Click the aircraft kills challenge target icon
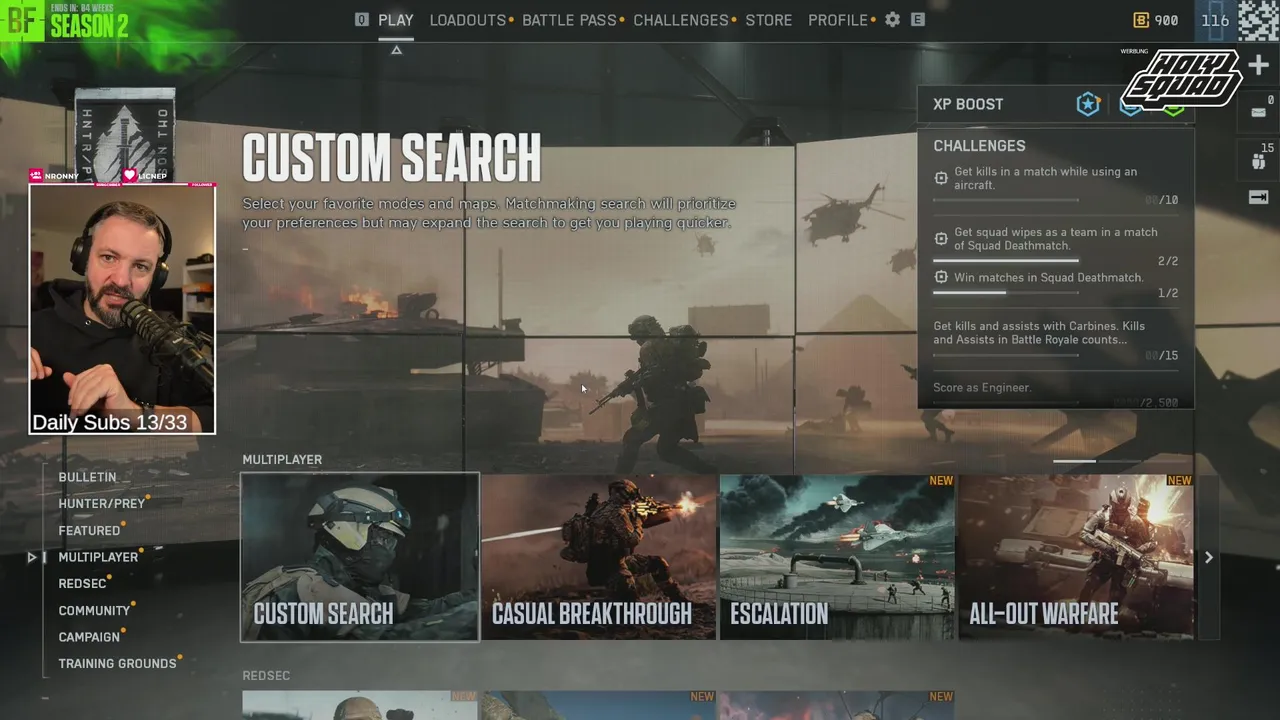Image resolution: width=1280 pixels, height=720 pixels. pos(941,178)
